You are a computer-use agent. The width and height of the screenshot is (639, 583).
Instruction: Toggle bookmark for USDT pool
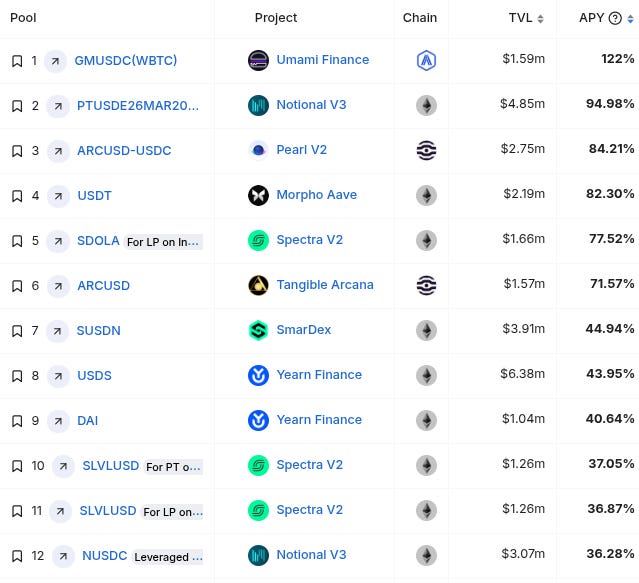coord(17,196)
